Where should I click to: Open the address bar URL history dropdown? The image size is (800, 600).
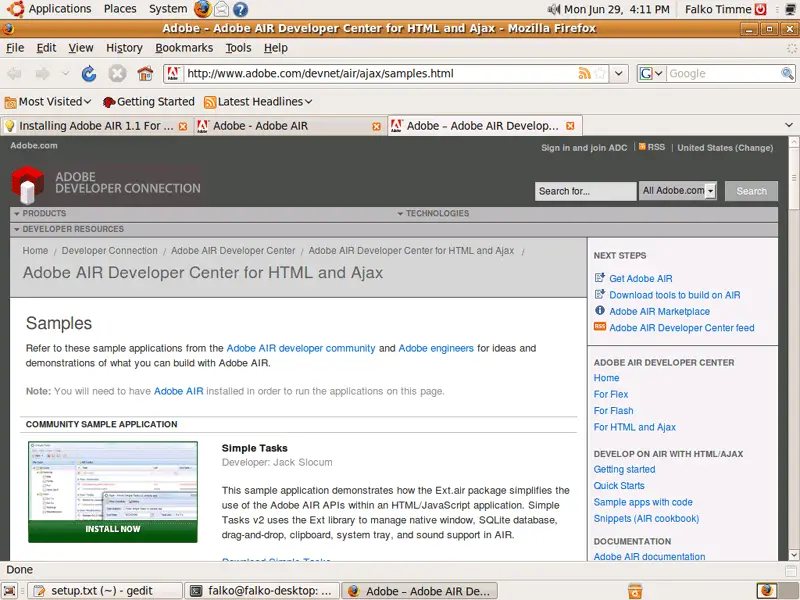618,73
